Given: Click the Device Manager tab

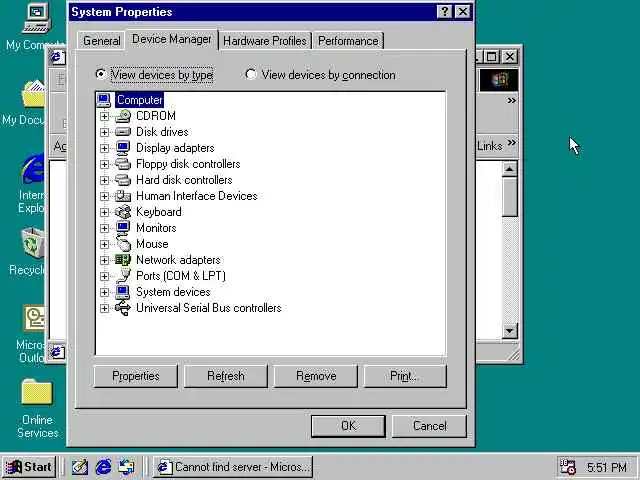Looking at the screenshot, I should 172,39.
